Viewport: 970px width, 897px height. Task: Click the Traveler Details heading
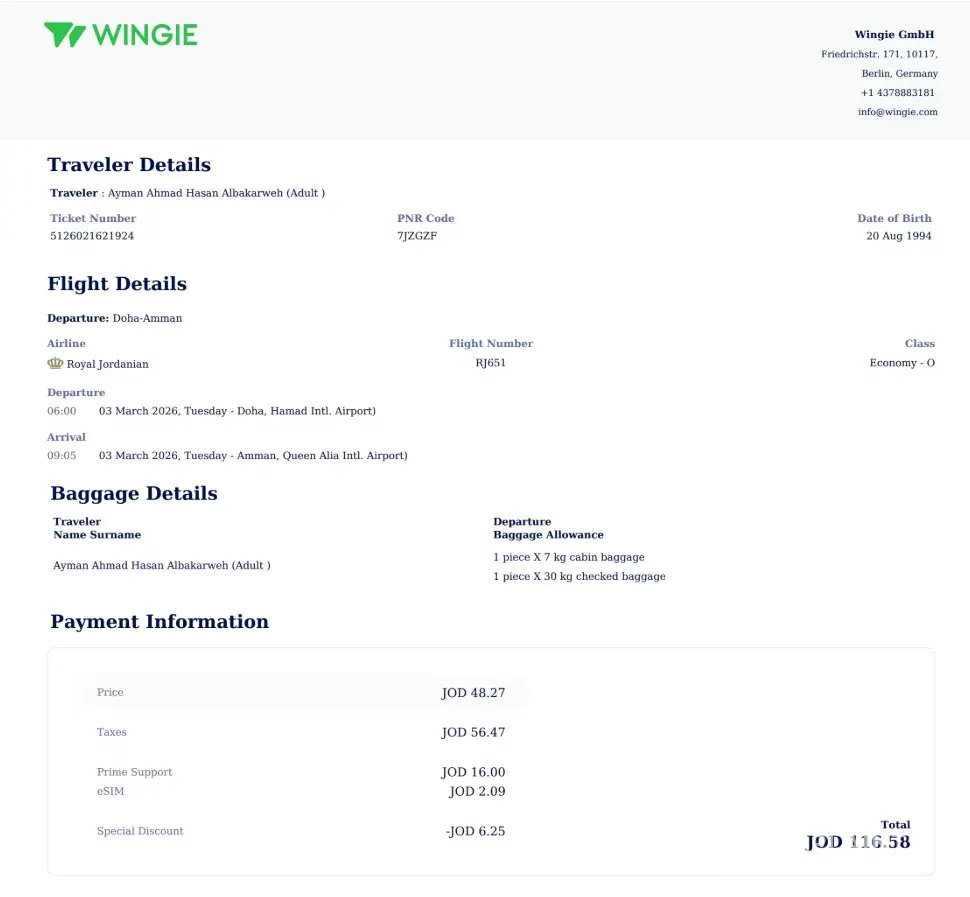click(129, 165)
